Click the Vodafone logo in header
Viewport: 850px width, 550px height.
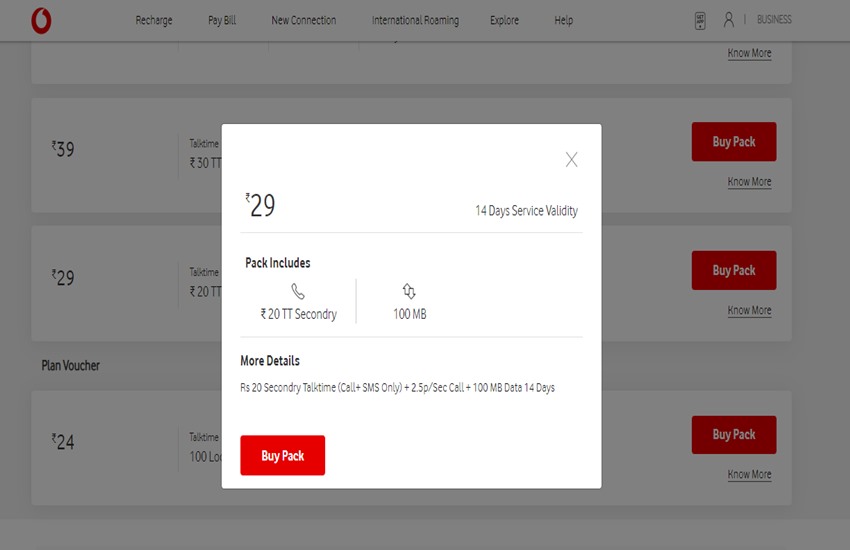tap(41, 20)
